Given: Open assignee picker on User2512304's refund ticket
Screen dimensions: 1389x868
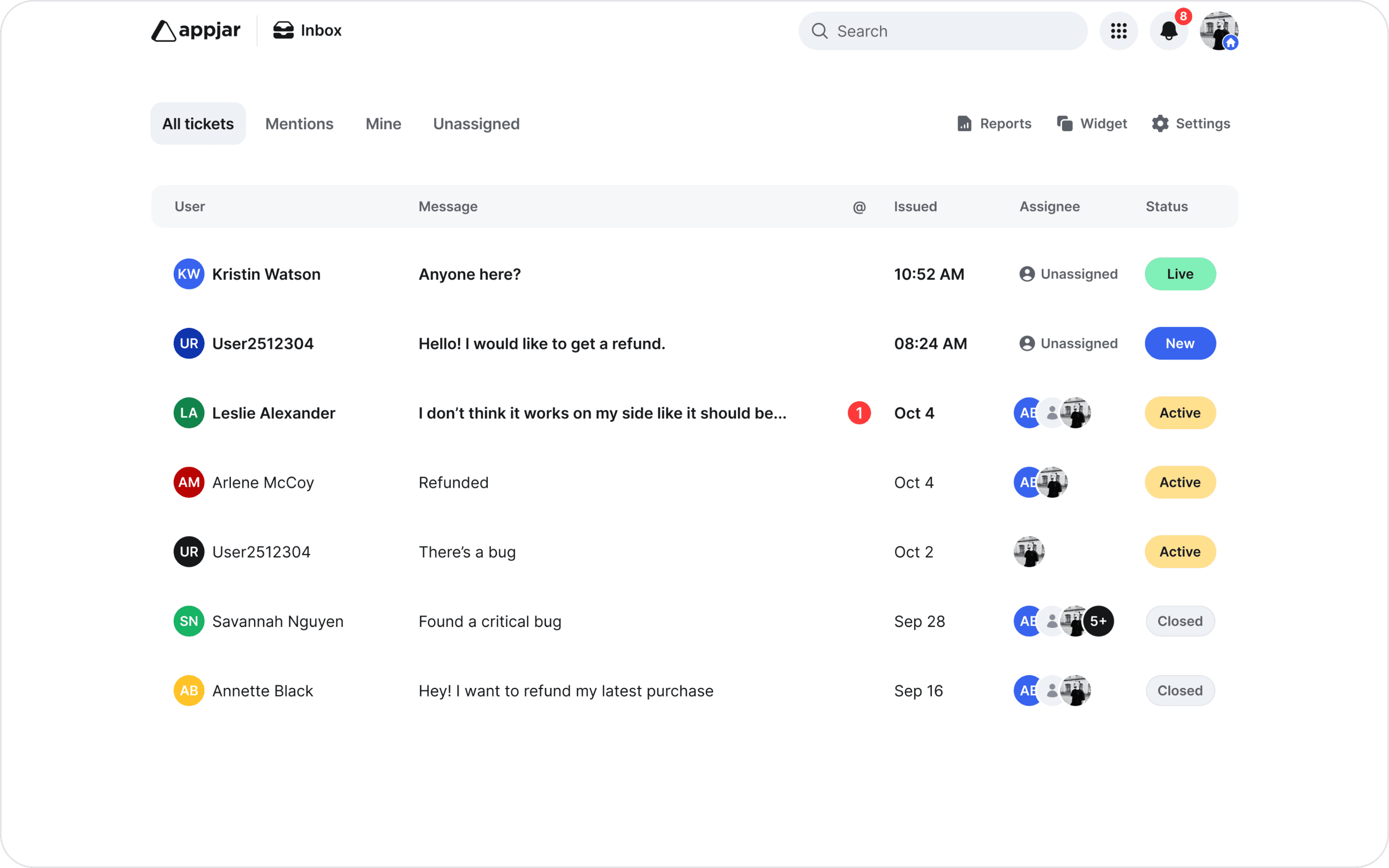Looking at the screenshot, I should click(x=1067, y=343).
